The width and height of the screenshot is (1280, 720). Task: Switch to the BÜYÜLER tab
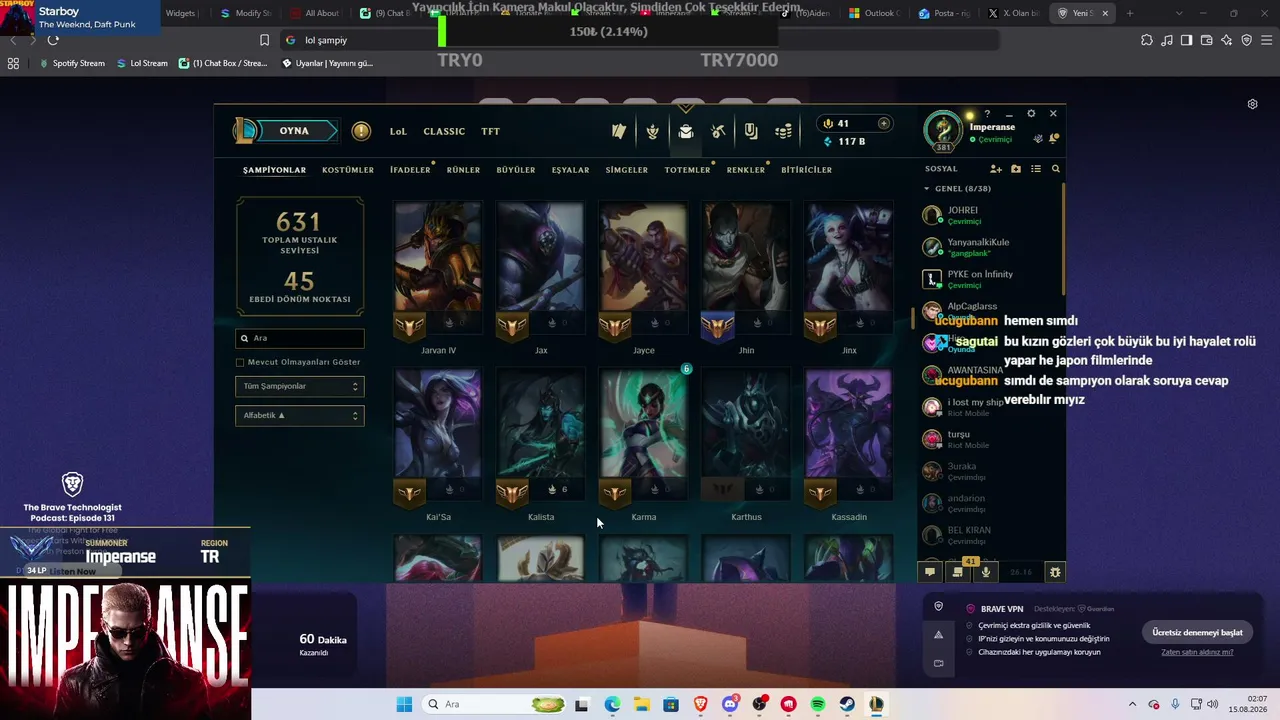click(x=516, y=170)
